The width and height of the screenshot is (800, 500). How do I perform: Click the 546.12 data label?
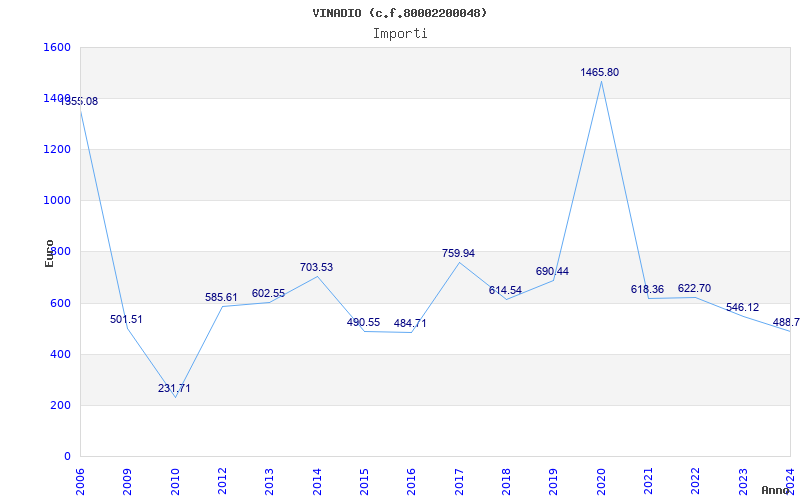coord(742,308)
